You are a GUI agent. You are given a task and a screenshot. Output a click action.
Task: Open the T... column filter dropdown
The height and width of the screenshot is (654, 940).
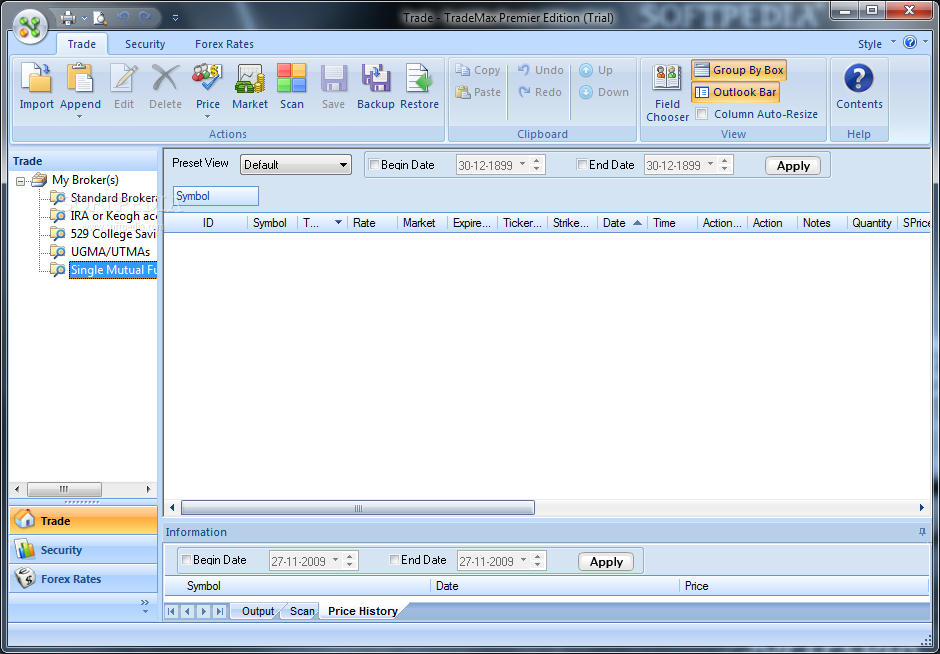click(x=338, y=223)
